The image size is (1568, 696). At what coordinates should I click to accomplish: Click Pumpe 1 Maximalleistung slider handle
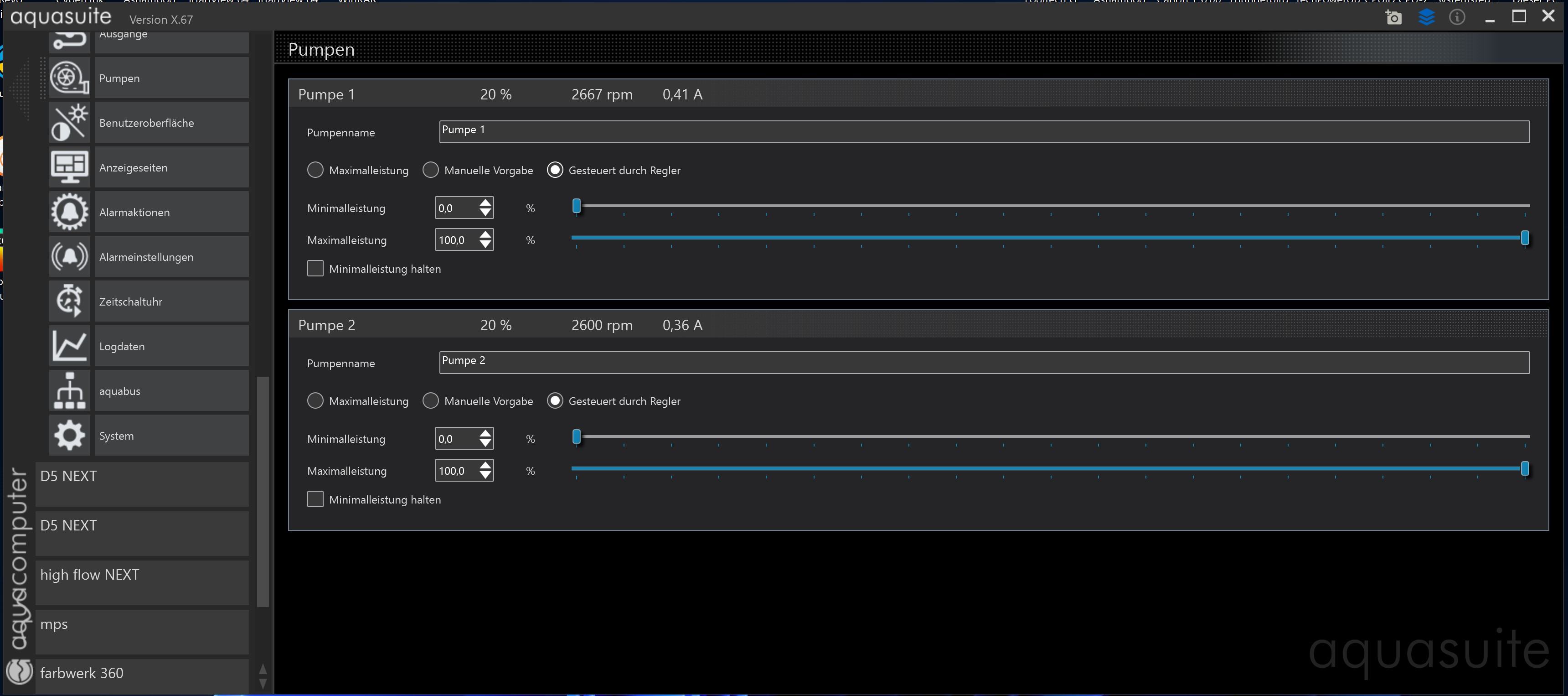[1525, 238]
